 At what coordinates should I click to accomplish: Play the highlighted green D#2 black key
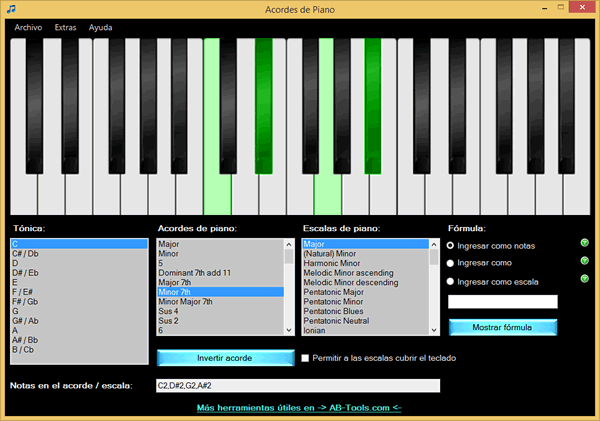point(264,106)
